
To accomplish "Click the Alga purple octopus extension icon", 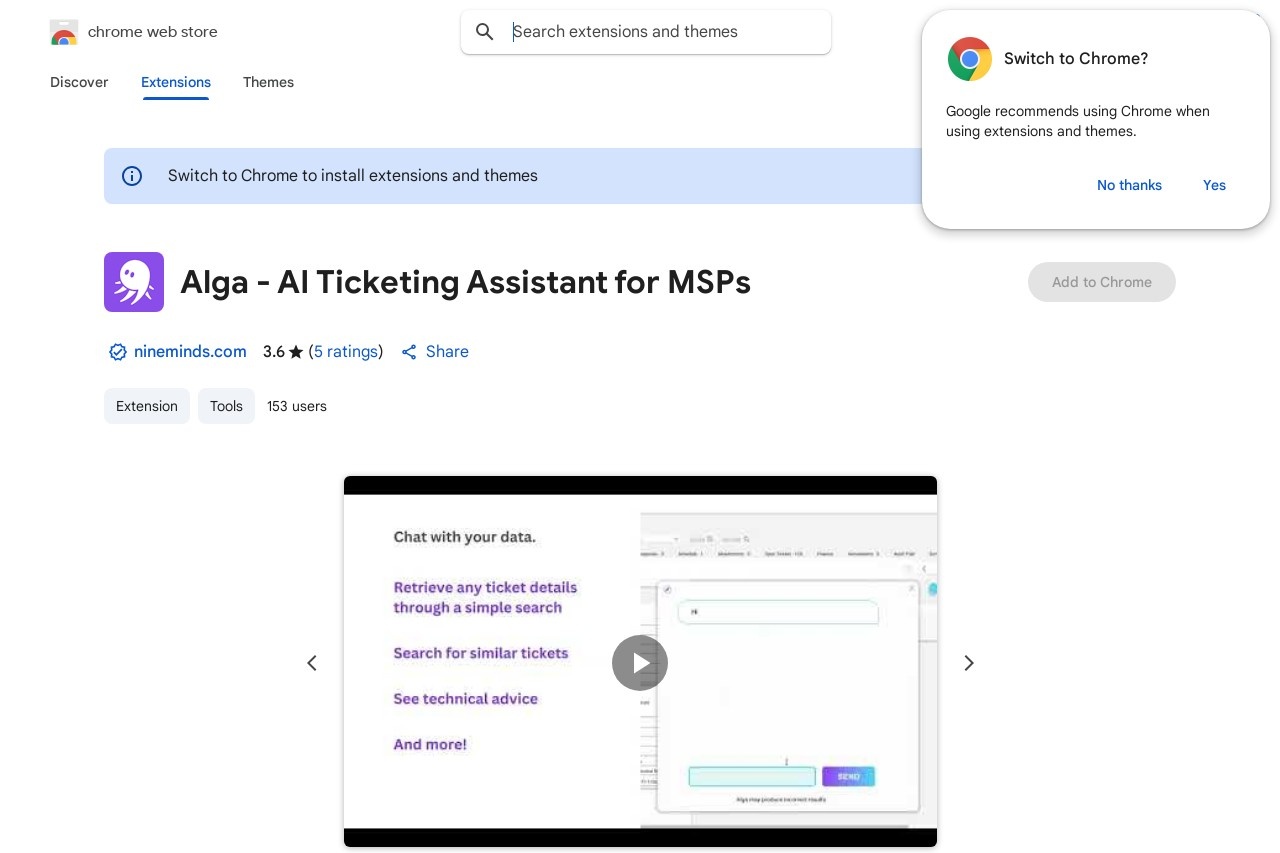I will tap(134, 282).
